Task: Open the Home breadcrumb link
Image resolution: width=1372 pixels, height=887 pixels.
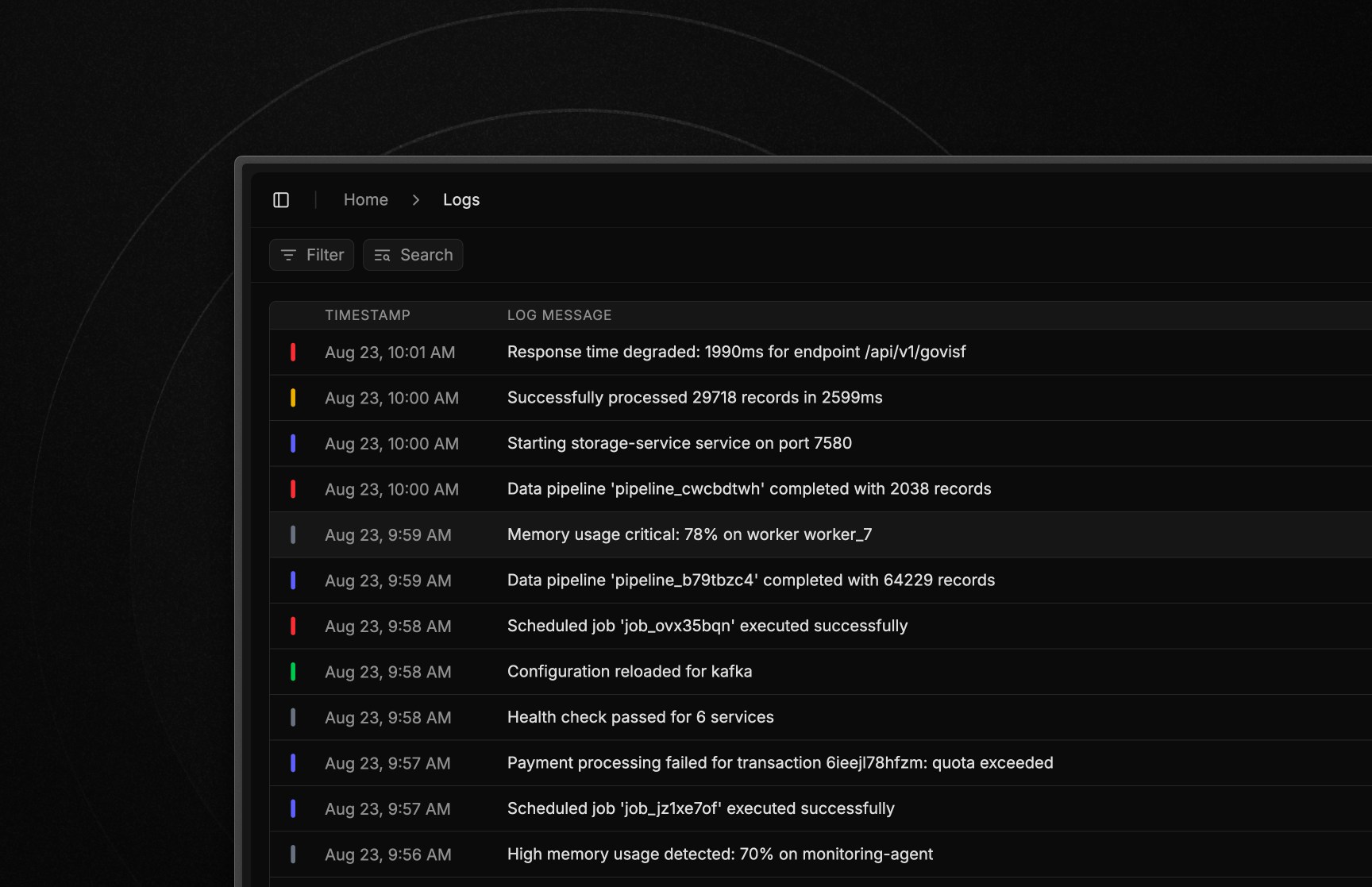Action: [366, 200]
